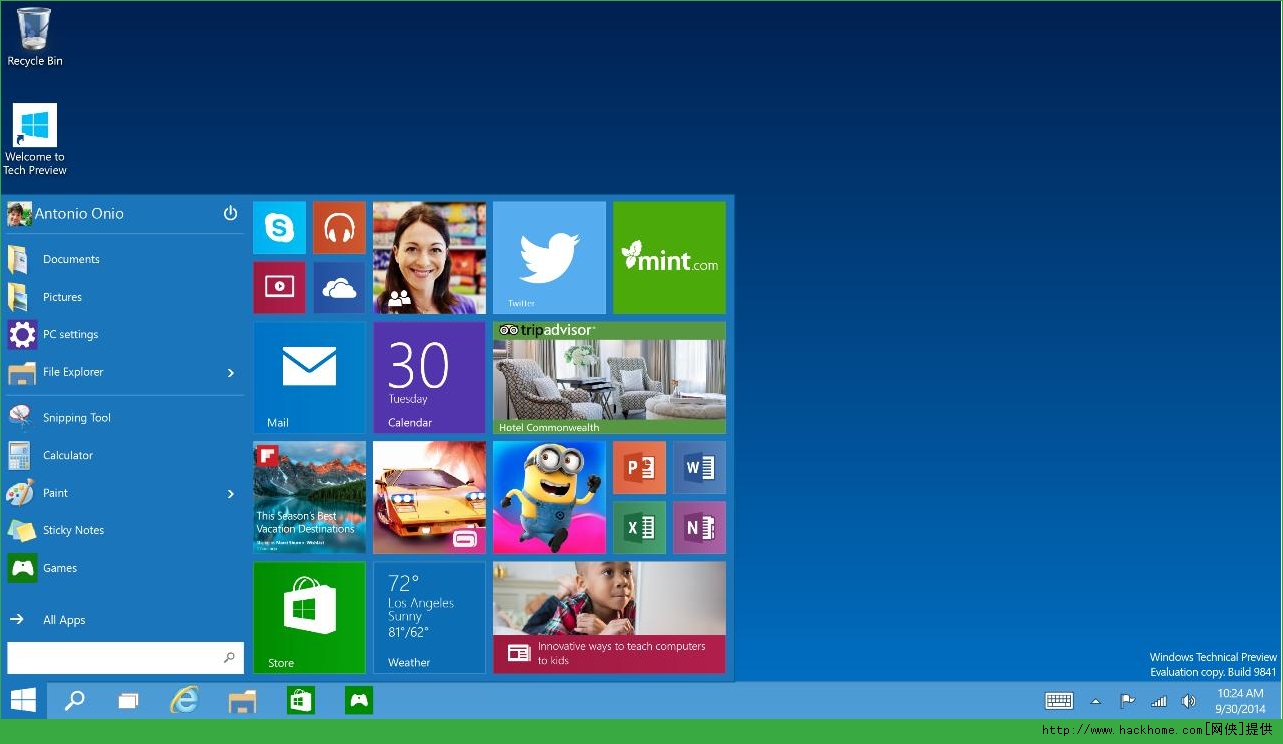
Task: Launch Word from its tile
Action: pos(699,468)
